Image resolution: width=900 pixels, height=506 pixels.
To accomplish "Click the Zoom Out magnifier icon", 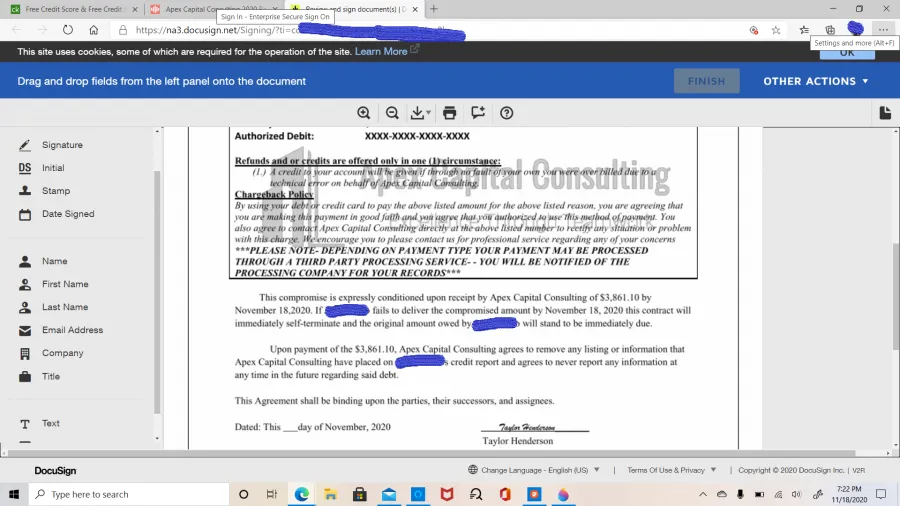I will pos(392,113).
